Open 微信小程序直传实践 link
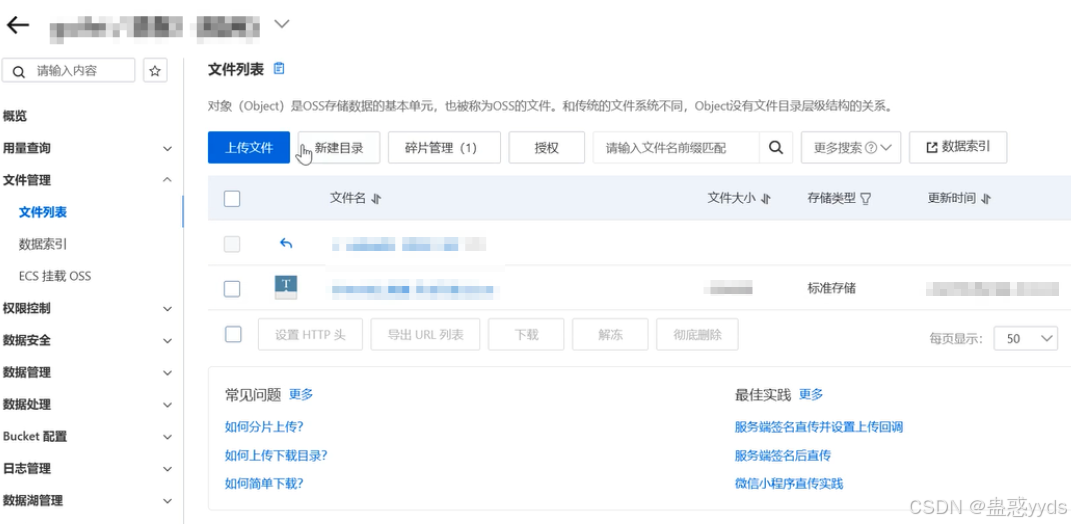Image resolution: width=1071 pixels, height=524 pixels. point(789,484)
